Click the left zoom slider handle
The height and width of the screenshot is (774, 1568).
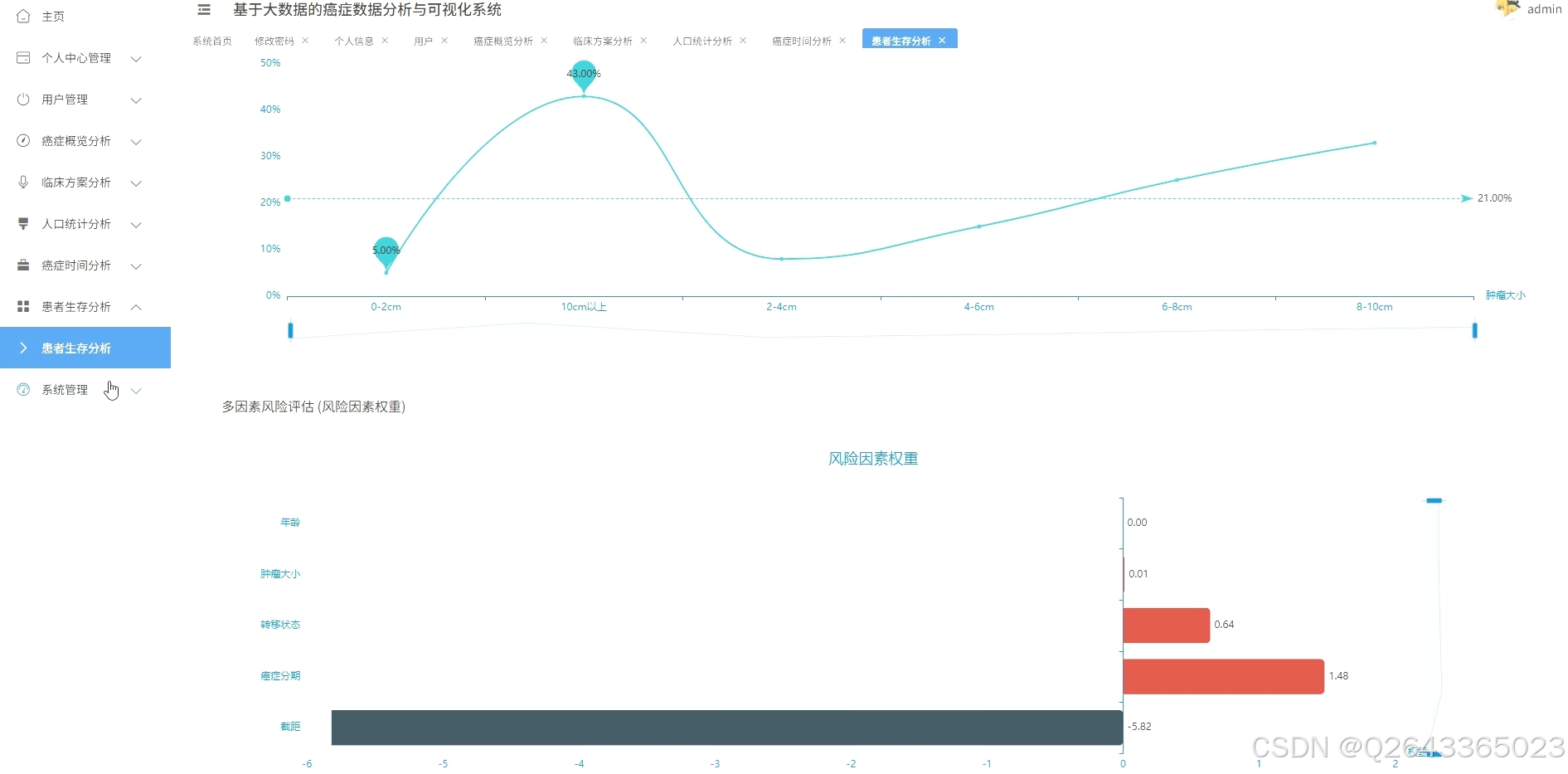click(x=290, y=330)
